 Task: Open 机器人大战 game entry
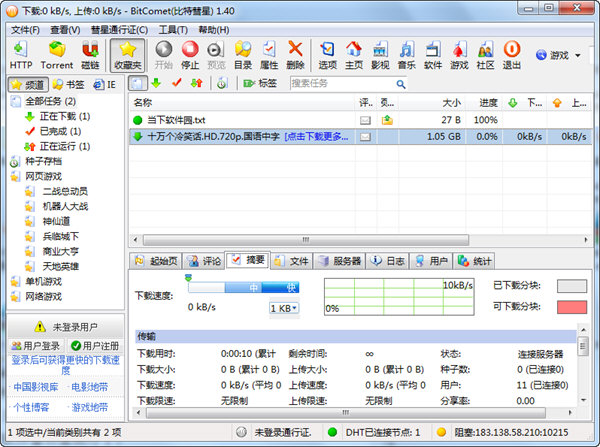pyautogui.click(x=57, y=206)
